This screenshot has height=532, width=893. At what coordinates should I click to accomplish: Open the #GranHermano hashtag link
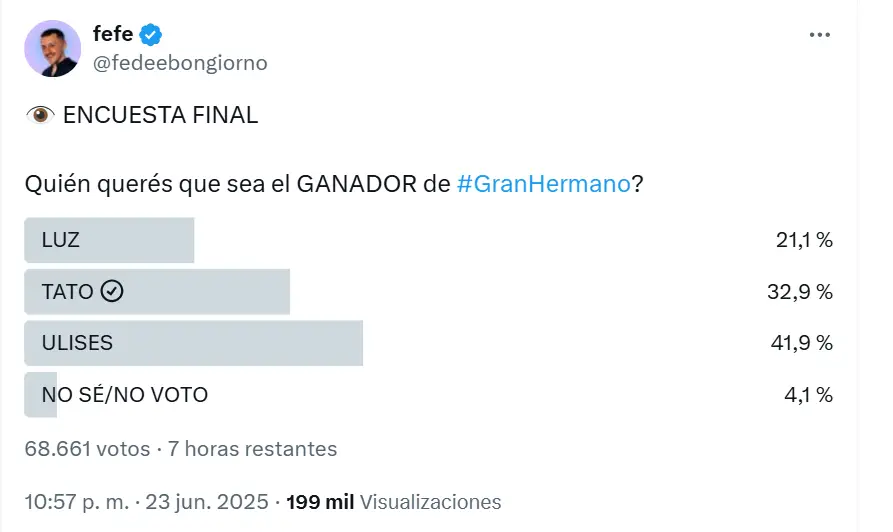(x=544, y=184)
